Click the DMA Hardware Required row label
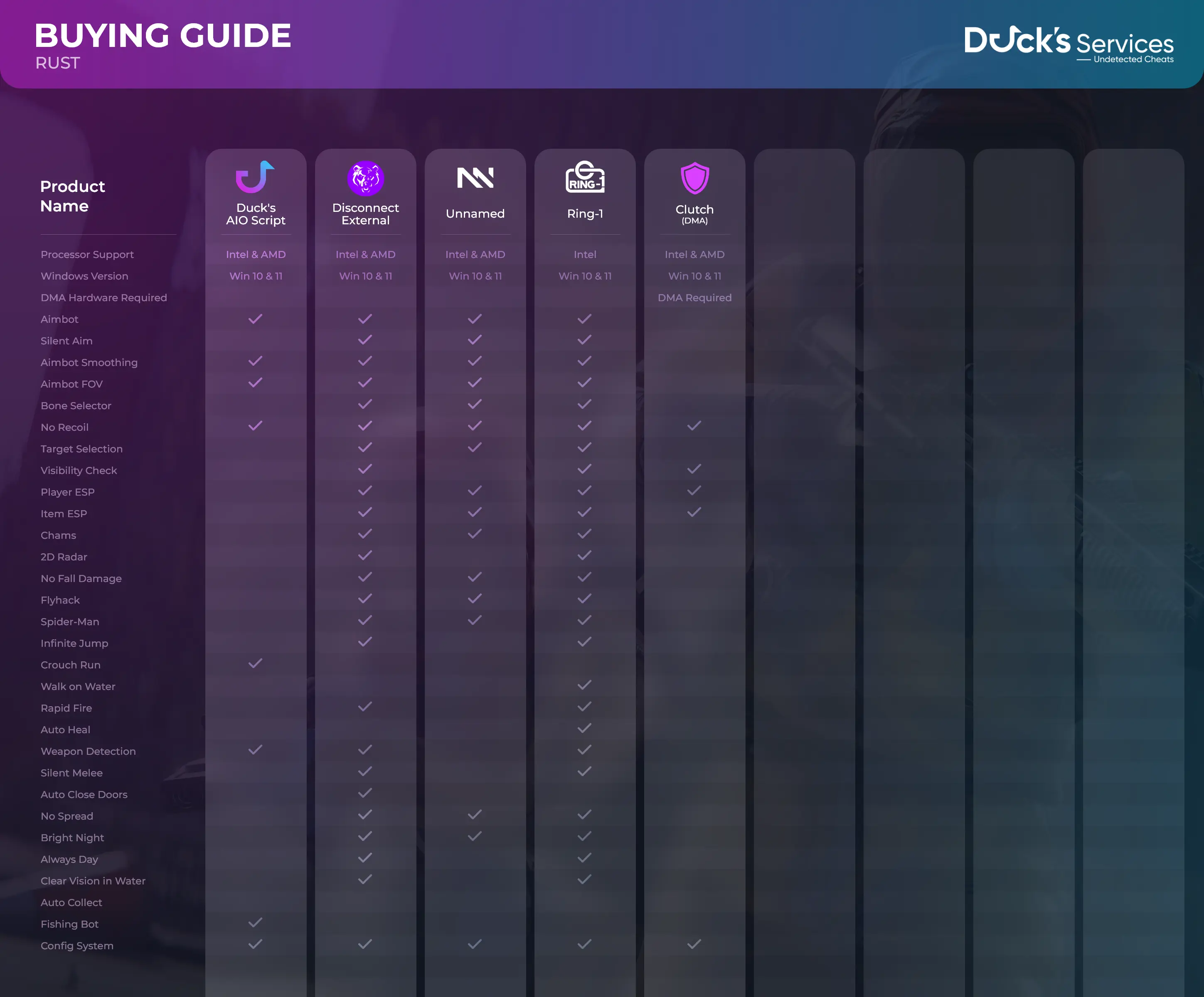The height and width of the screenshot is (997, 1204). (x=104, y=298)
